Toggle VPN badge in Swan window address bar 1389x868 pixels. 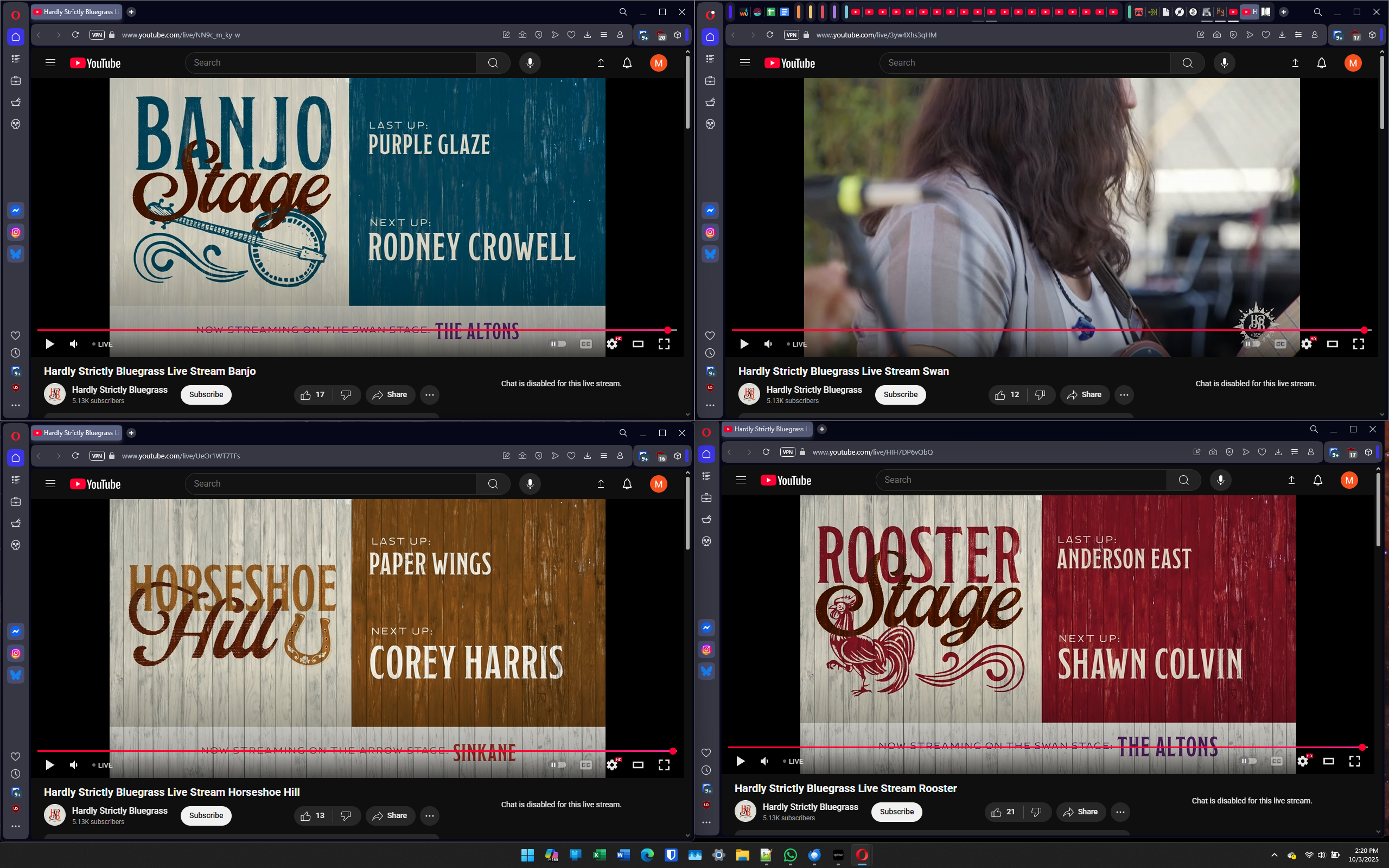(792, 35)
